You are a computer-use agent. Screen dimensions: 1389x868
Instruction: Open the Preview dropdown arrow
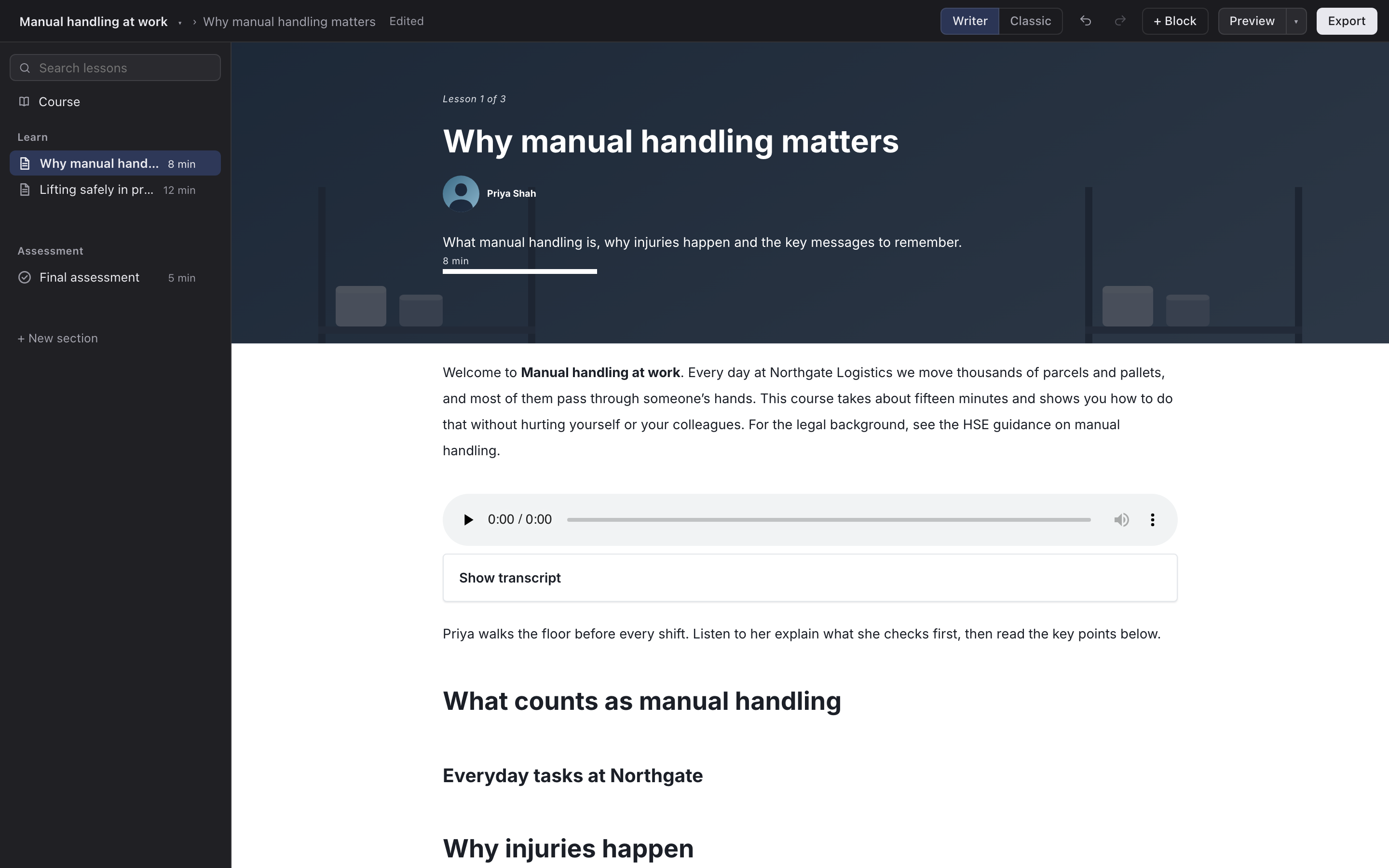(x=1296, y=21)
